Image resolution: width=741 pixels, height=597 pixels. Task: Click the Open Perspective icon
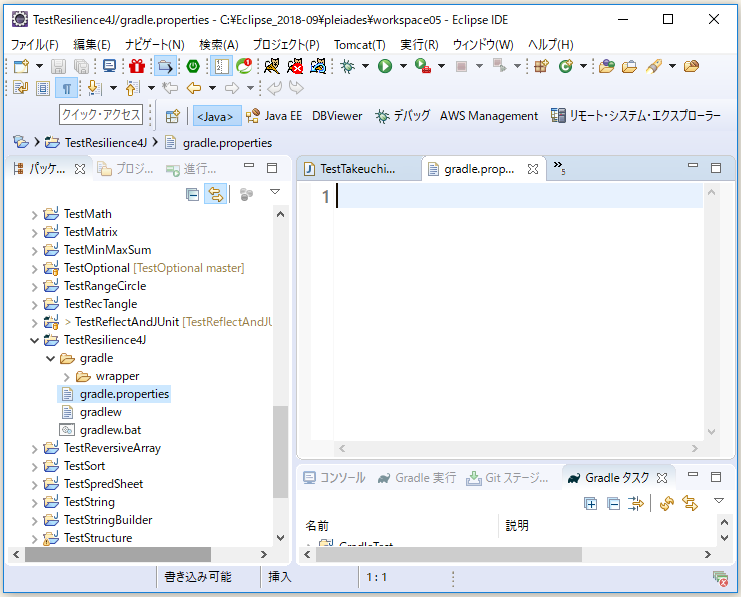[x=172, y=116]
